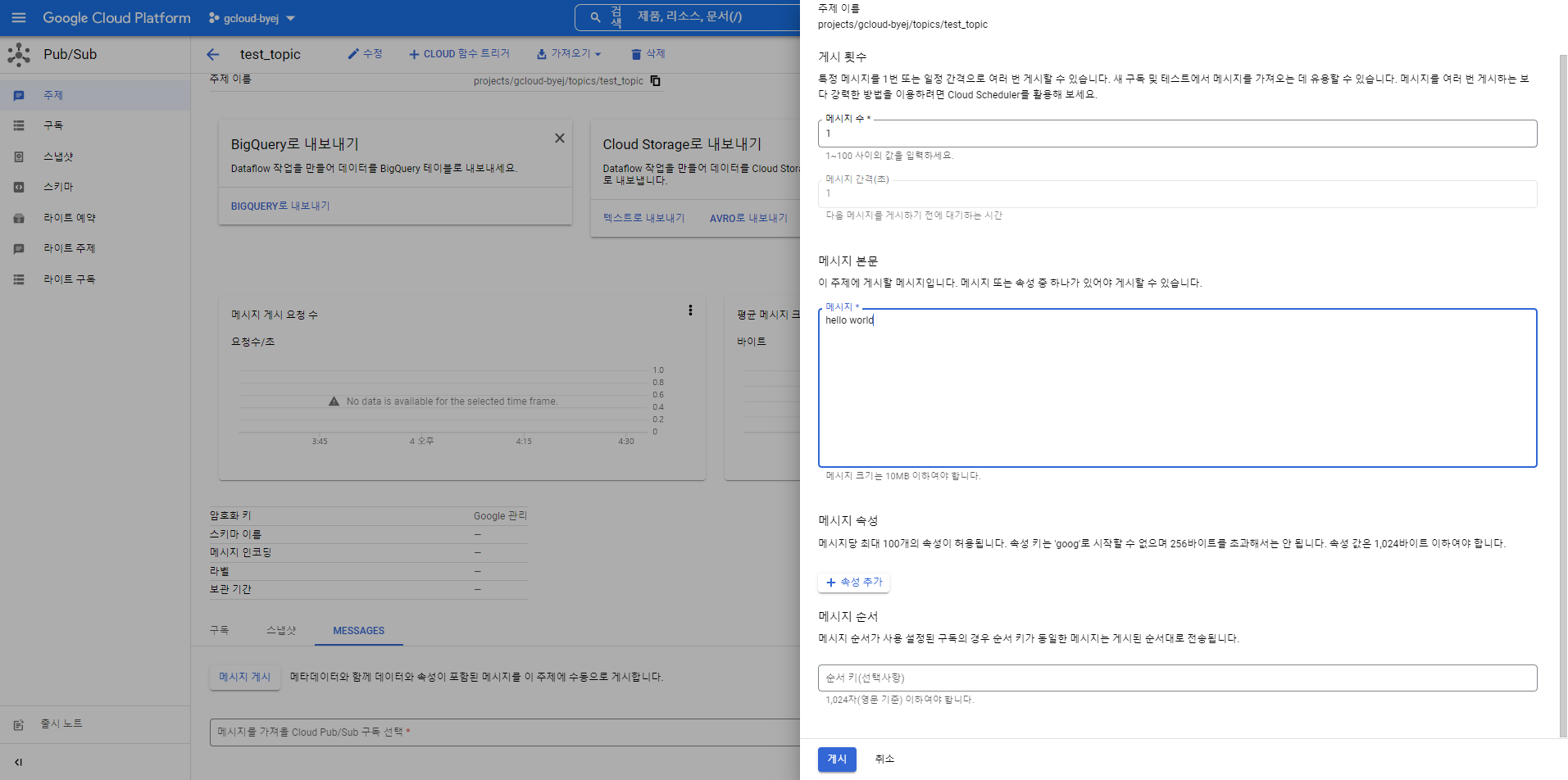Click AVRO로 내보내기 link
The width and height of the screenshot is (1568, 780).
pyautogui.click(x=748, y=218)
